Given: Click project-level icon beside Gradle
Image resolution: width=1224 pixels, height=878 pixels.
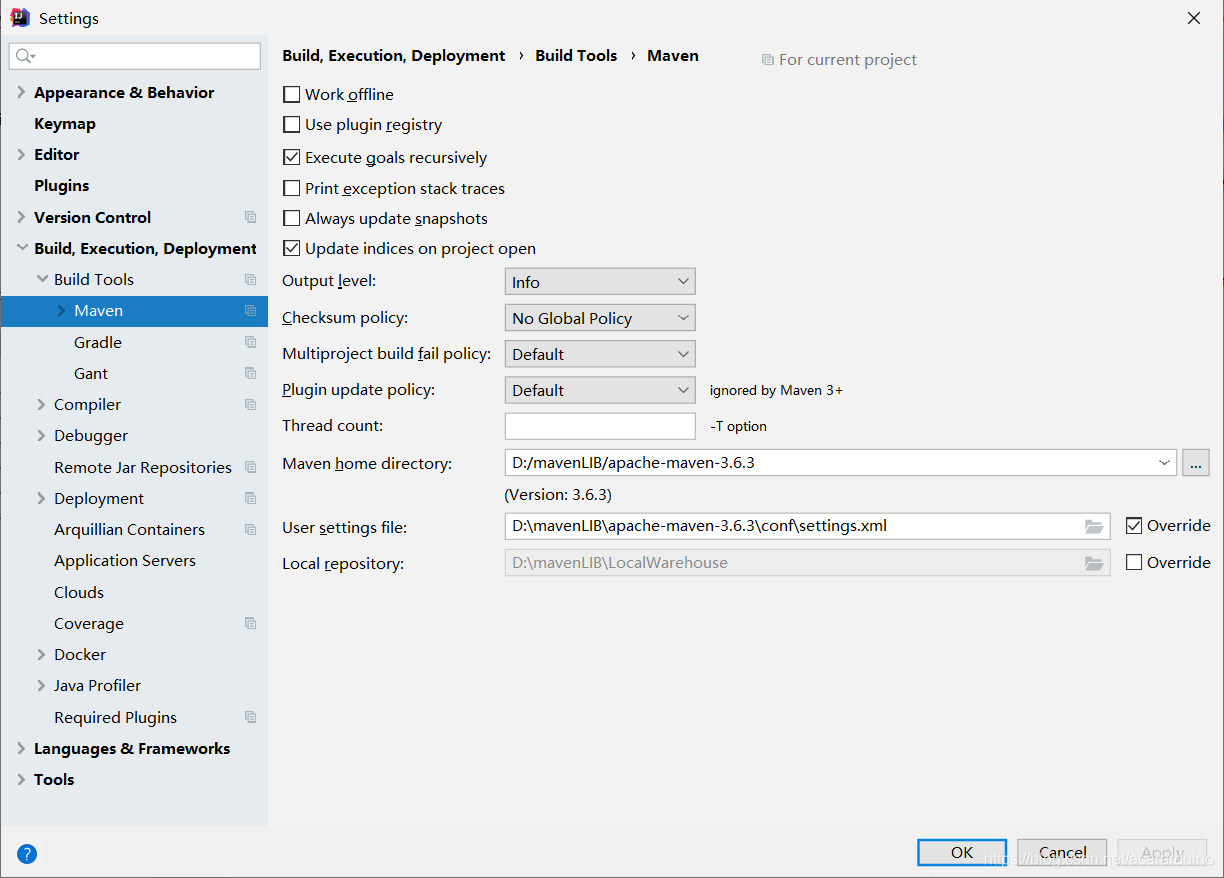Looking at the screenshot, I should pyautogui.click(x=250, y=342).
